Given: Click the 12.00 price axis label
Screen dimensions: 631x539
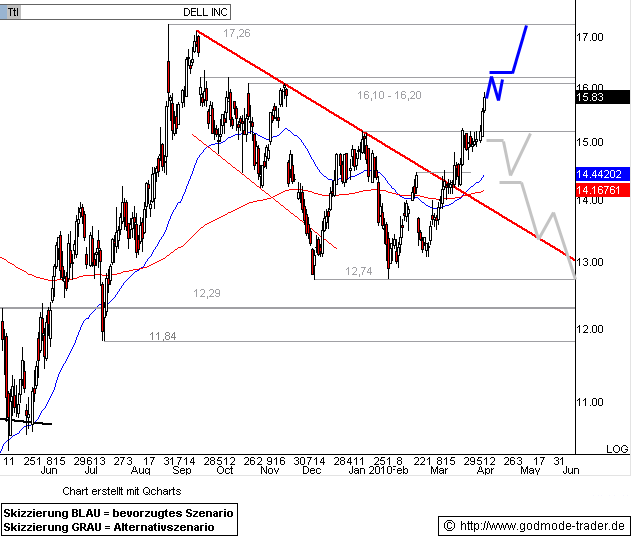Looking at the screenshot, I should tap(590, 329).
